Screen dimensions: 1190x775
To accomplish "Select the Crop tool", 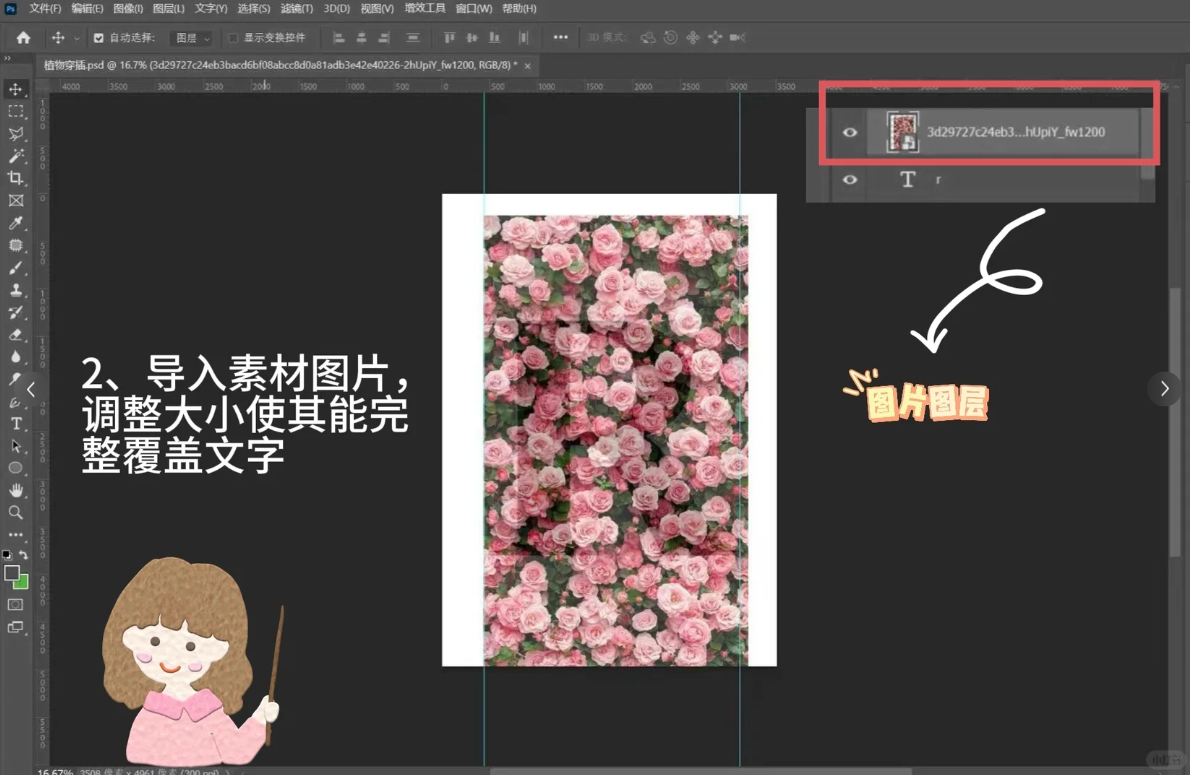I will (x=16, y=178).
